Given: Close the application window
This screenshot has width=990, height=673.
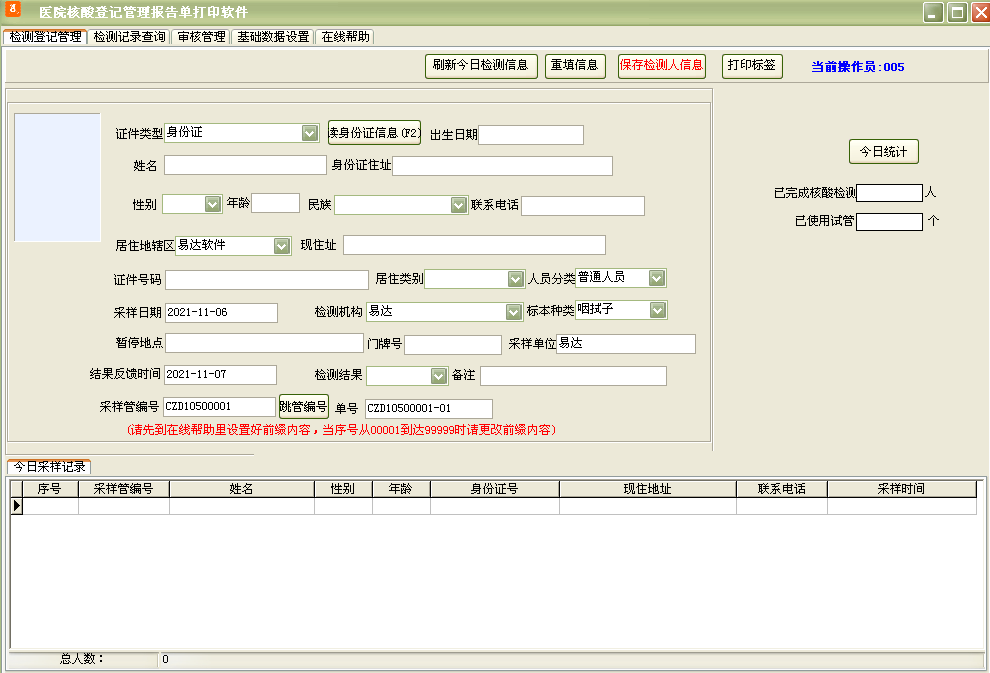Looking at the screenshot, I should (x=981, y=12).
